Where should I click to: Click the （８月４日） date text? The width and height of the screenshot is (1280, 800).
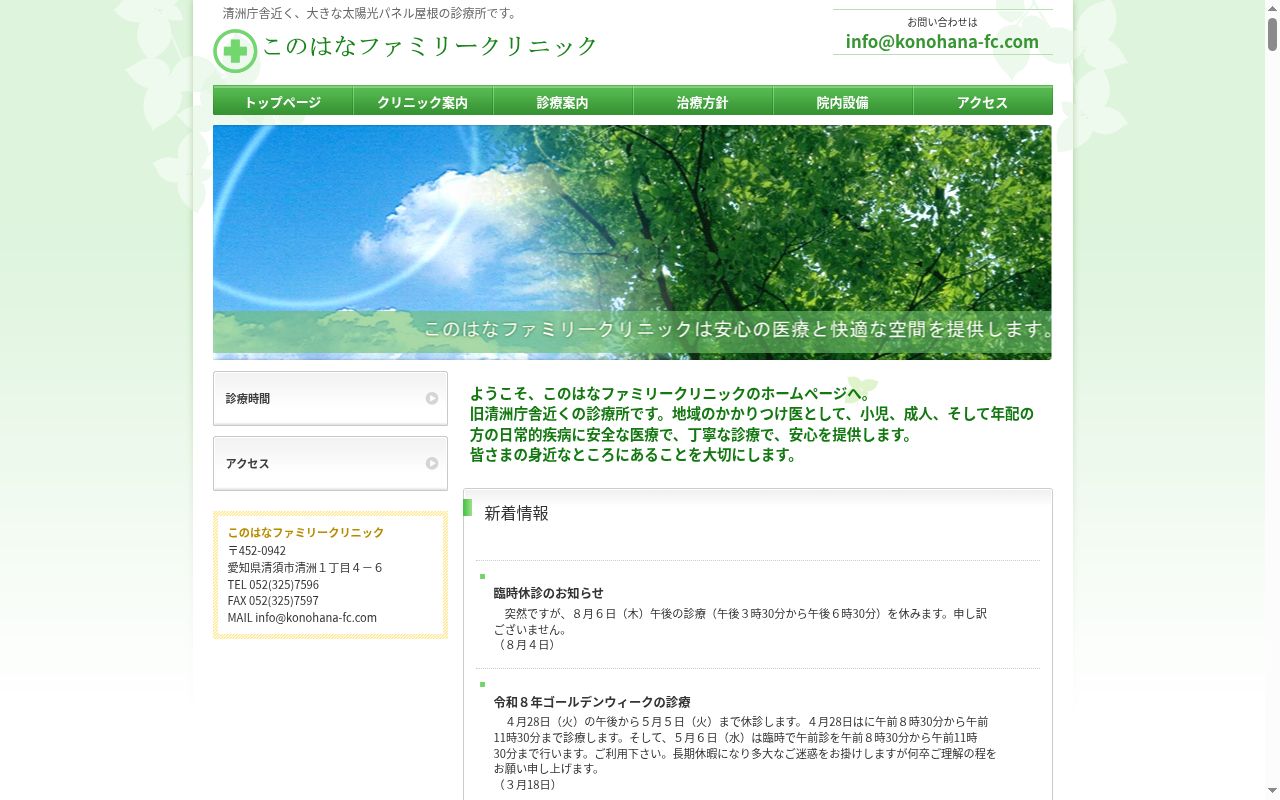click(x=527, y=645)
